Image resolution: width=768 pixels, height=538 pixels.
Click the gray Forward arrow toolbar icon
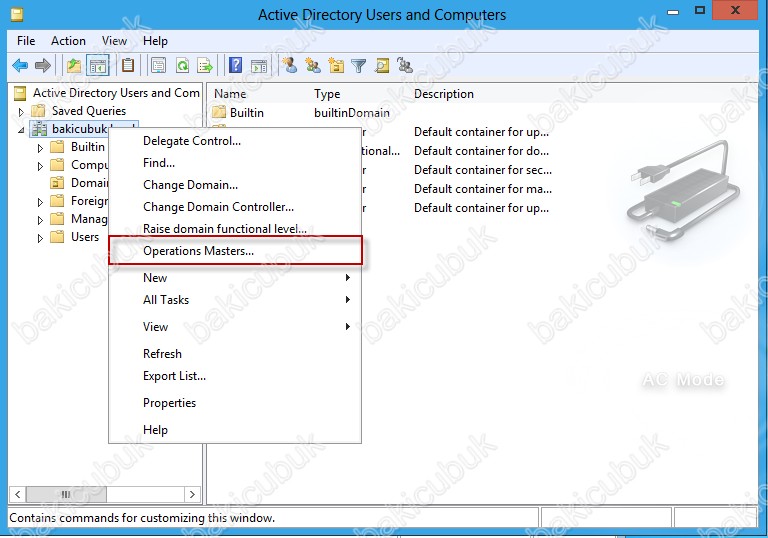pos(43,65)
